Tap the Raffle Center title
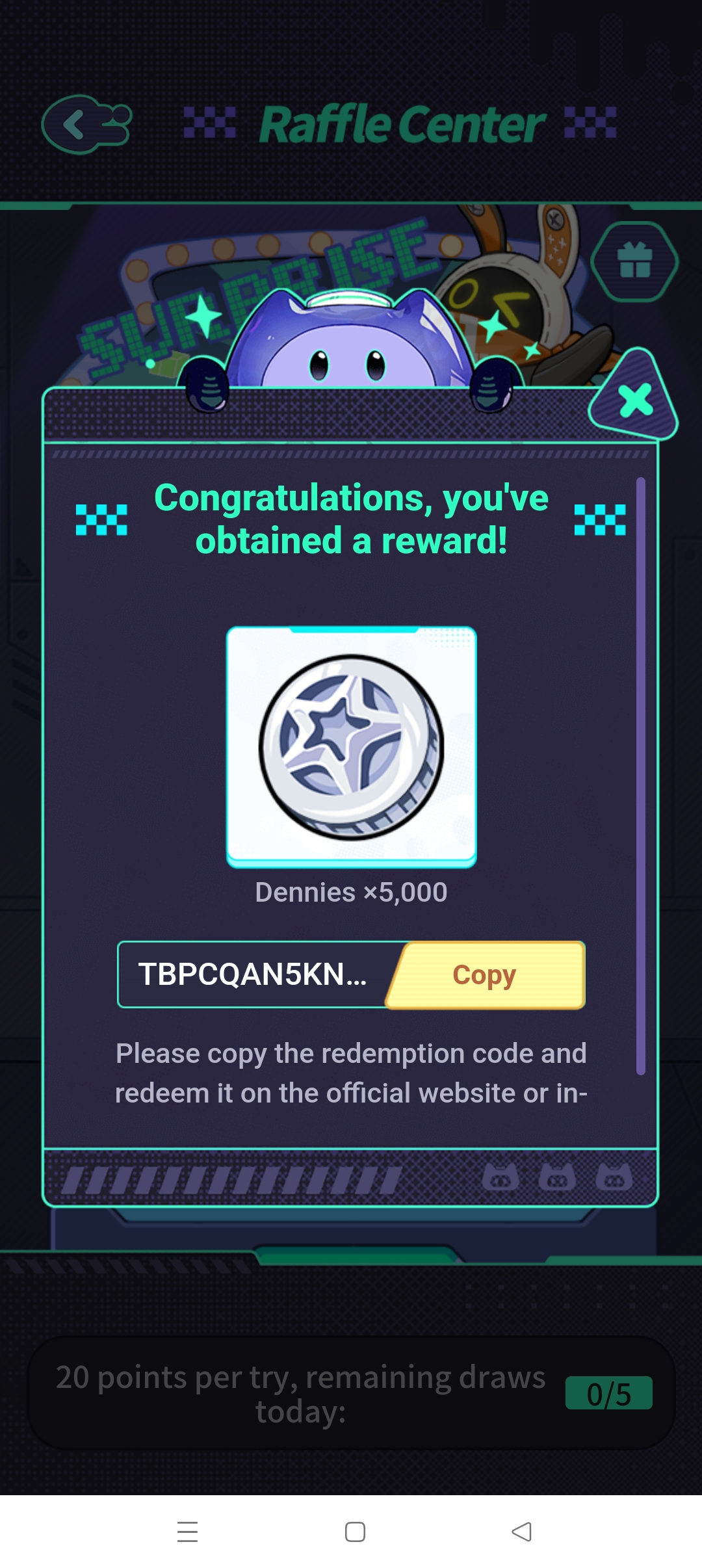Image resolution: width=702 pixels, height=1568 pixels. [403, 124]
